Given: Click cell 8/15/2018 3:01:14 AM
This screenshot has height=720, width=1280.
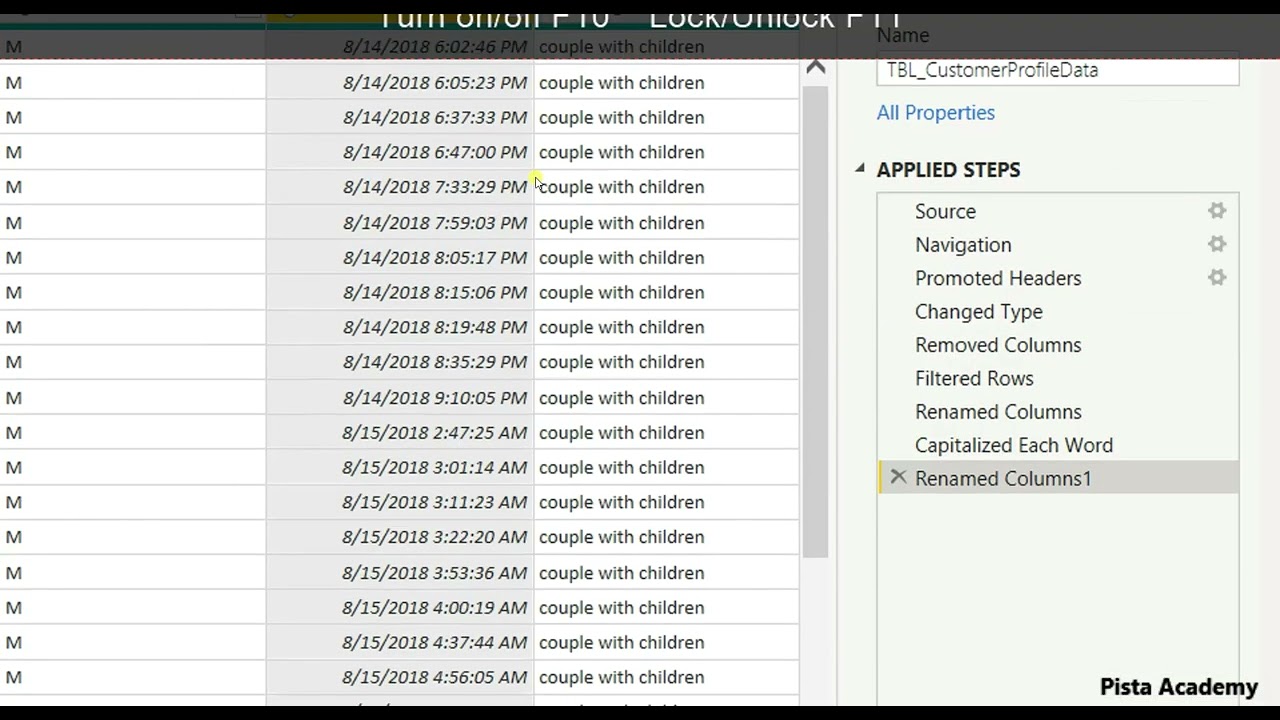Looking at the screenshot, I should pos(400,467).
